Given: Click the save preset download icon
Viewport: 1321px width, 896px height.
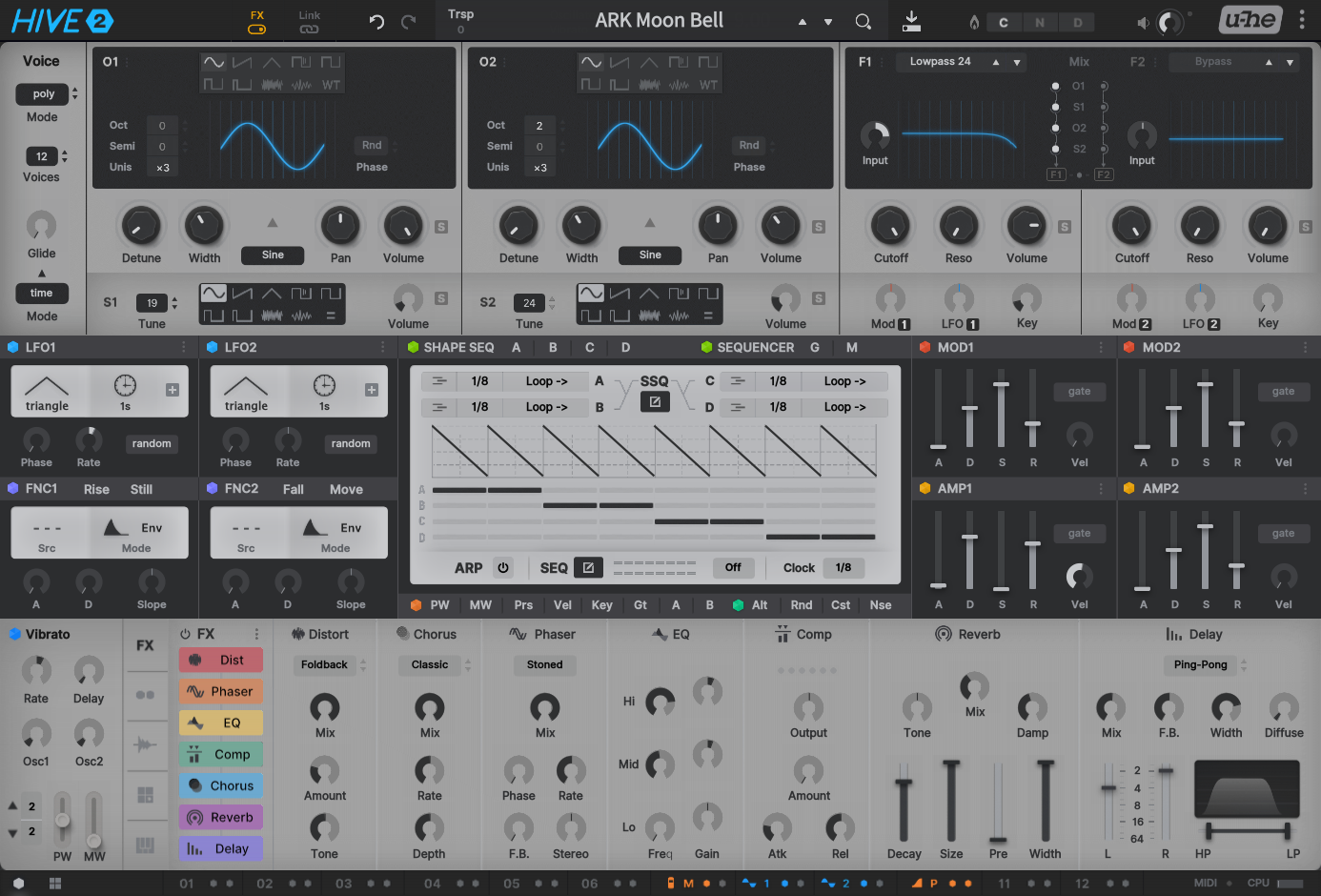Looking at the screenshot, I should pyautogui.click(x=911, y=20).
